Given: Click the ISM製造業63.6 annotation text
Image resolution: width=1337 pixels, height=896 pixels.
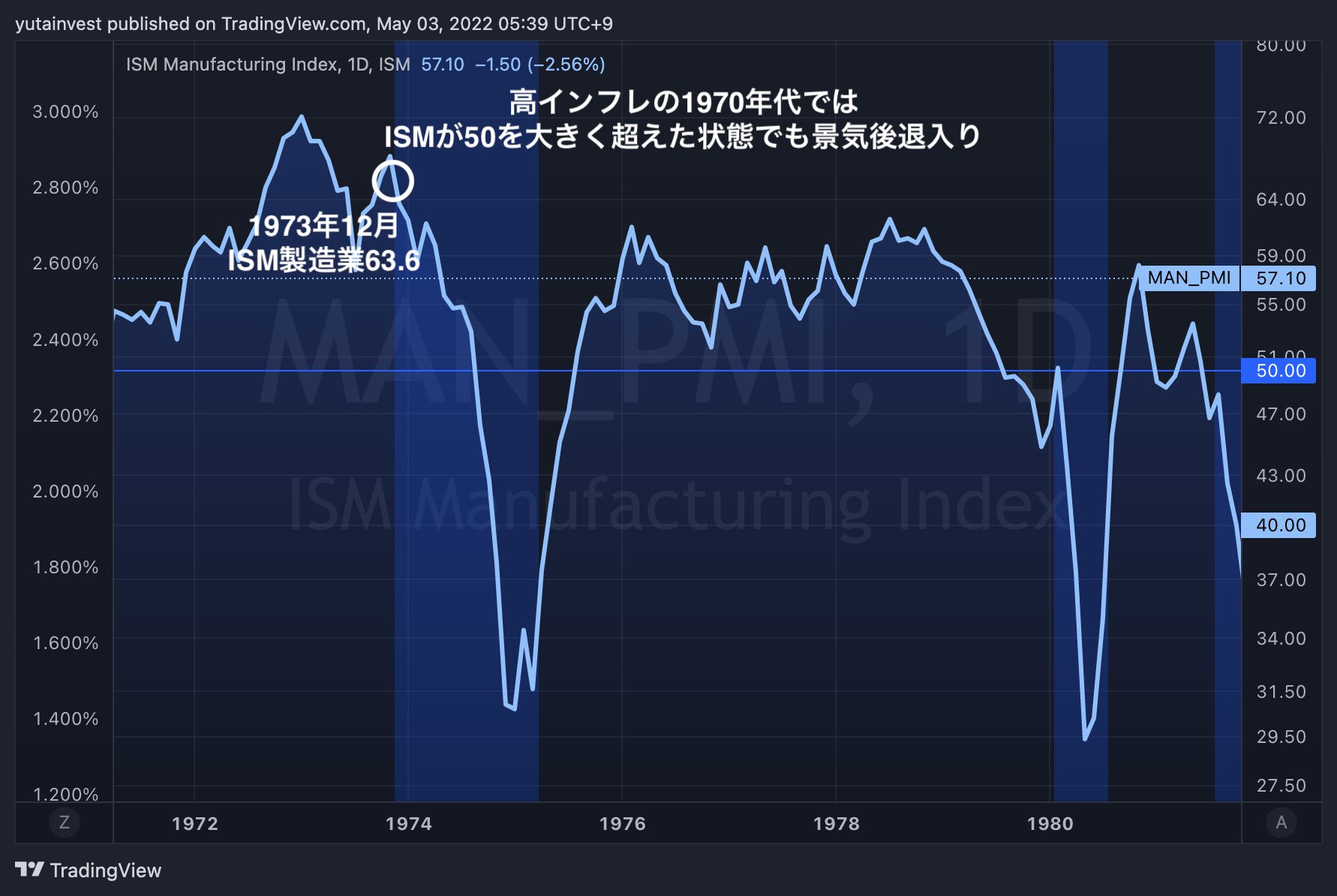Looking at the screenshot, I should pyautogui.click(x=323, y=260).
